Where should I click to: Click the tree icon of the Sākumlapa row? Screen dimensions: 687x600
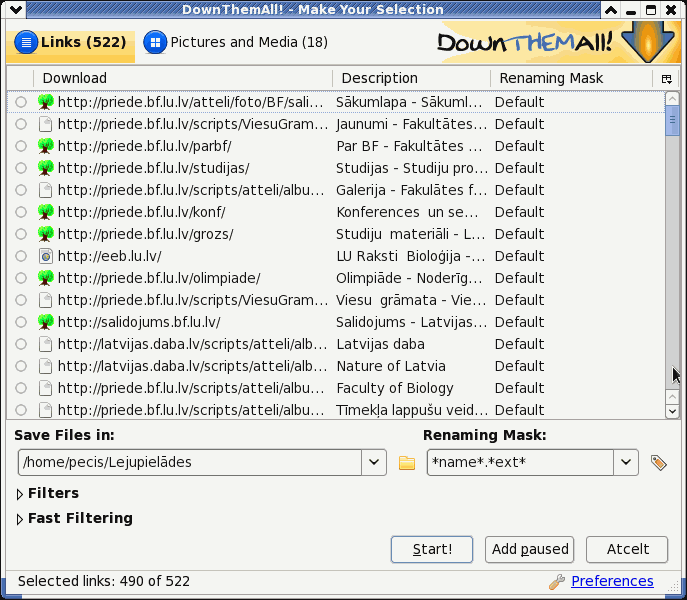coord(46,102)
